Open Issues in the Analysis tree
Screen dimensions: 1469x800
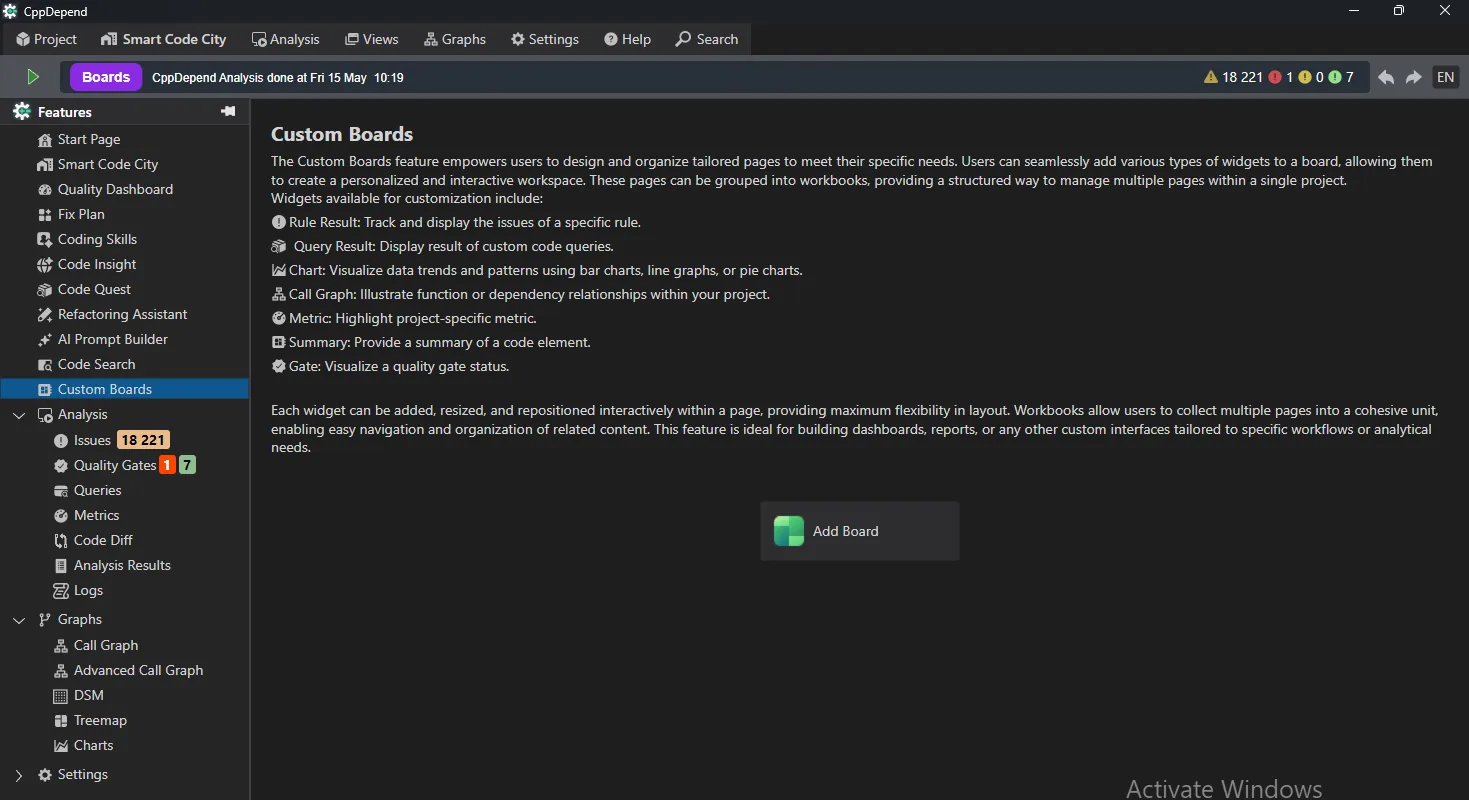pyautogui.click(x=92, y=440)
